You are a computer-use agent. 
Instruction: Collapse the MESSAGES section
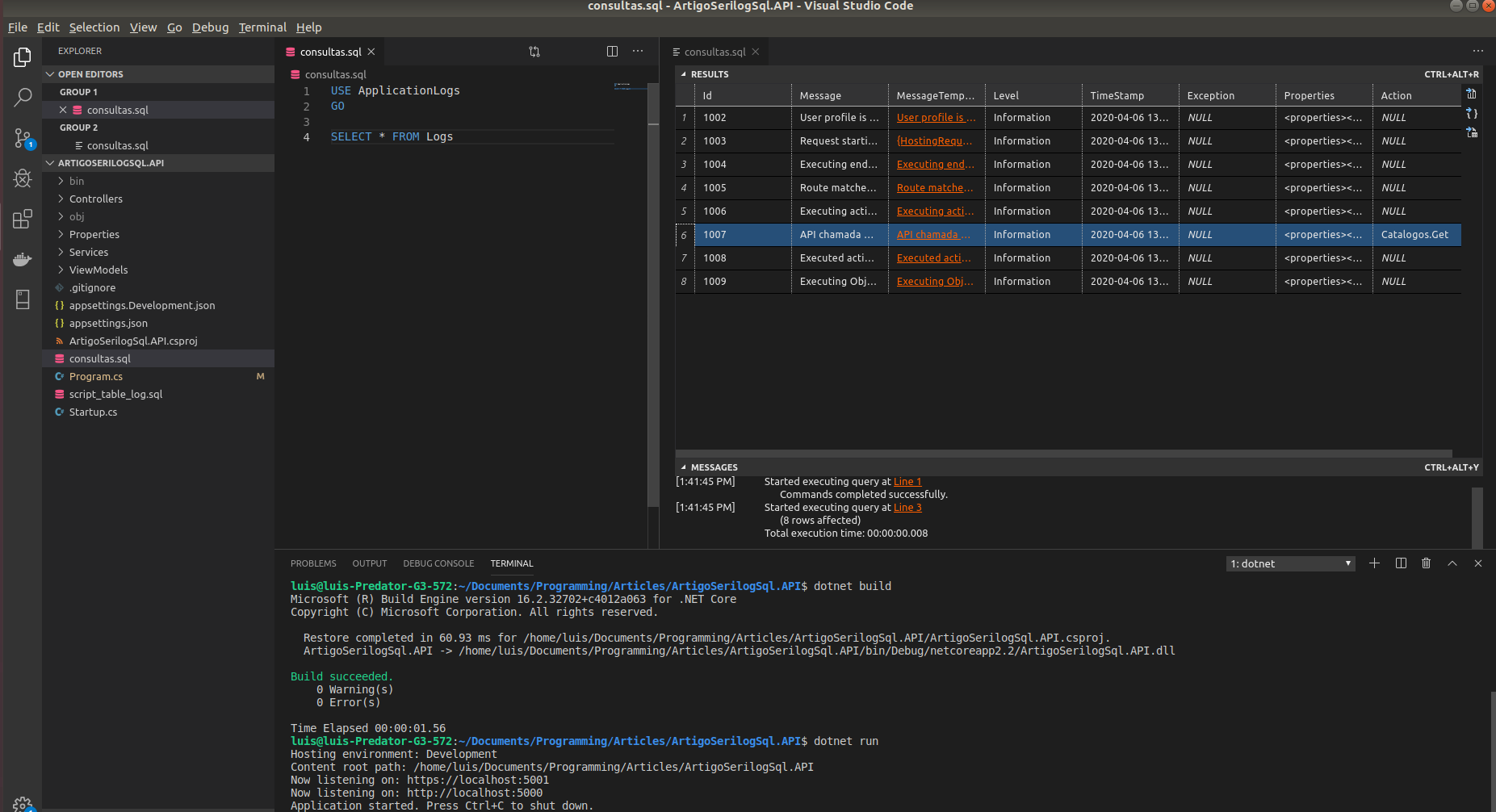pyautogui.click(x=685, y=467)
